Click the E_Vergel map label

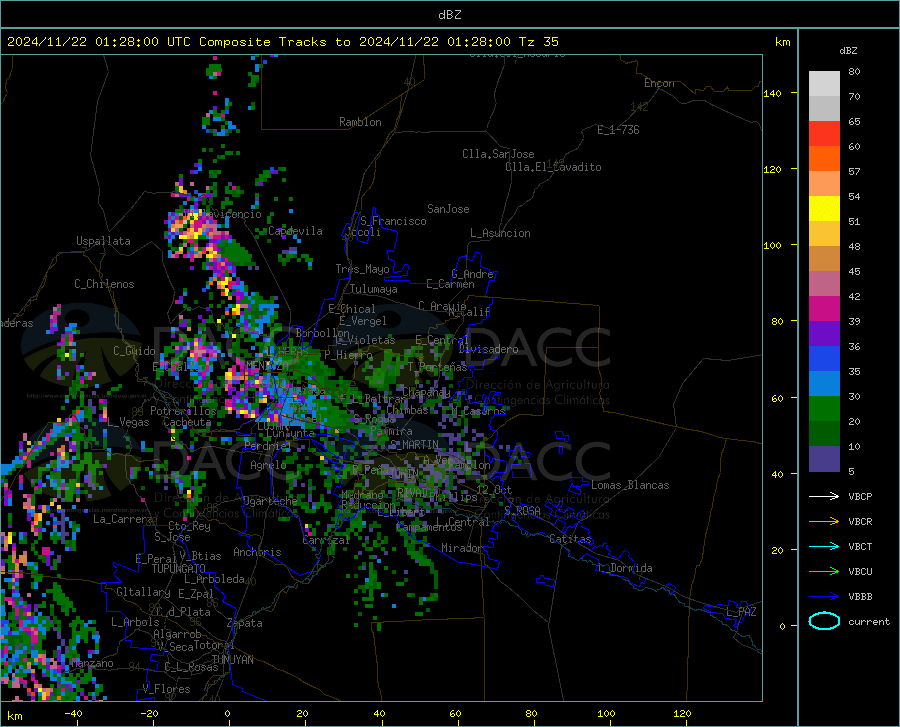coord(363,321)
